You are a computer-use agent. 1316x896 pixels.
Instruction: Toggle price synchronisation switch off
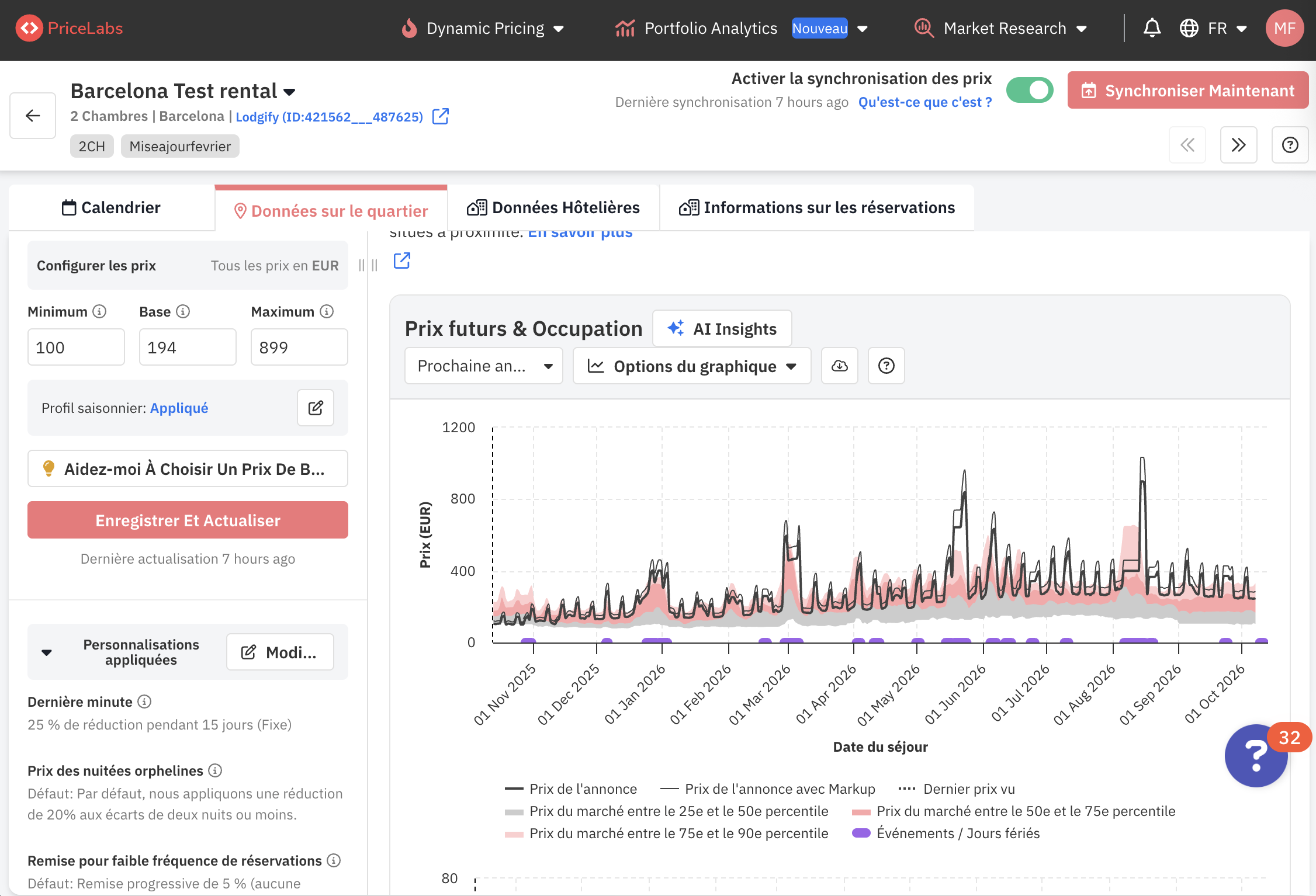[1030, 91]
